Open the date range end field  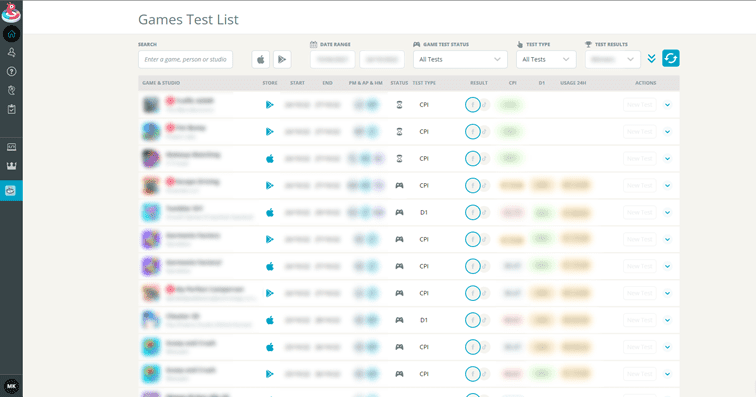click(x=382, y=59)
